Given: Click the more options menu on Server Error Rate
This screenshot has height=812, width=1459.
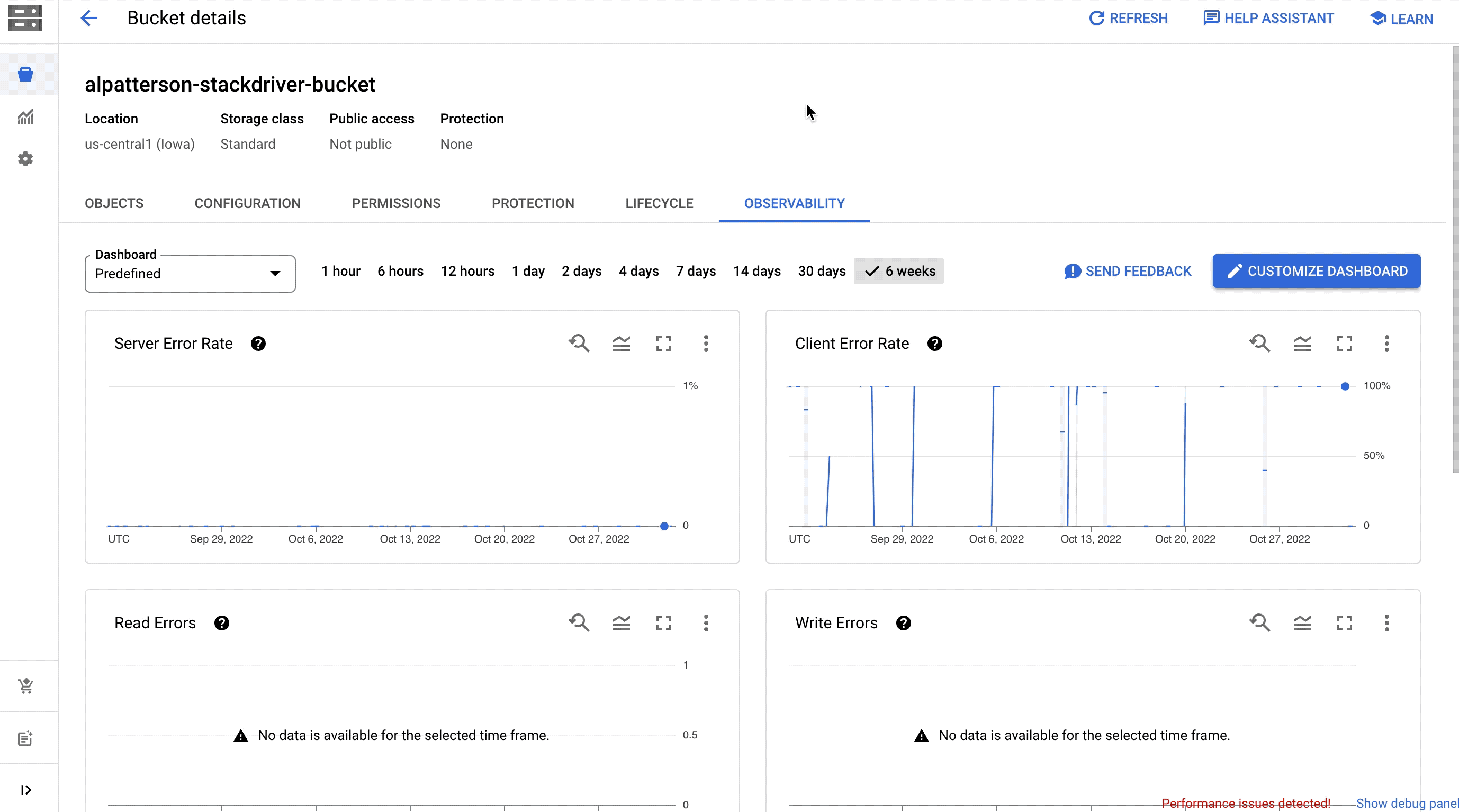Looking at the screenshot, I should point(706,343).
